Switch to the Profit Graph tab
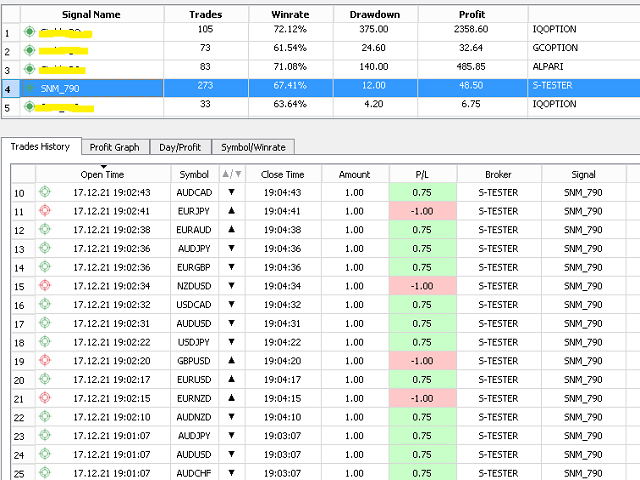The image size is (640, 480). click(115, 147)
